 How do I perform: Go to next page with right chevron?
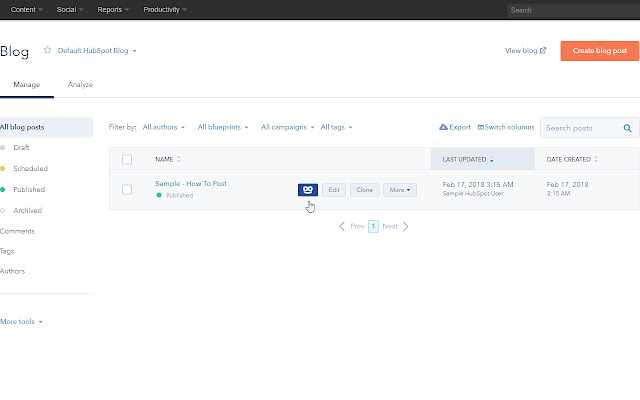pos(405,226)
